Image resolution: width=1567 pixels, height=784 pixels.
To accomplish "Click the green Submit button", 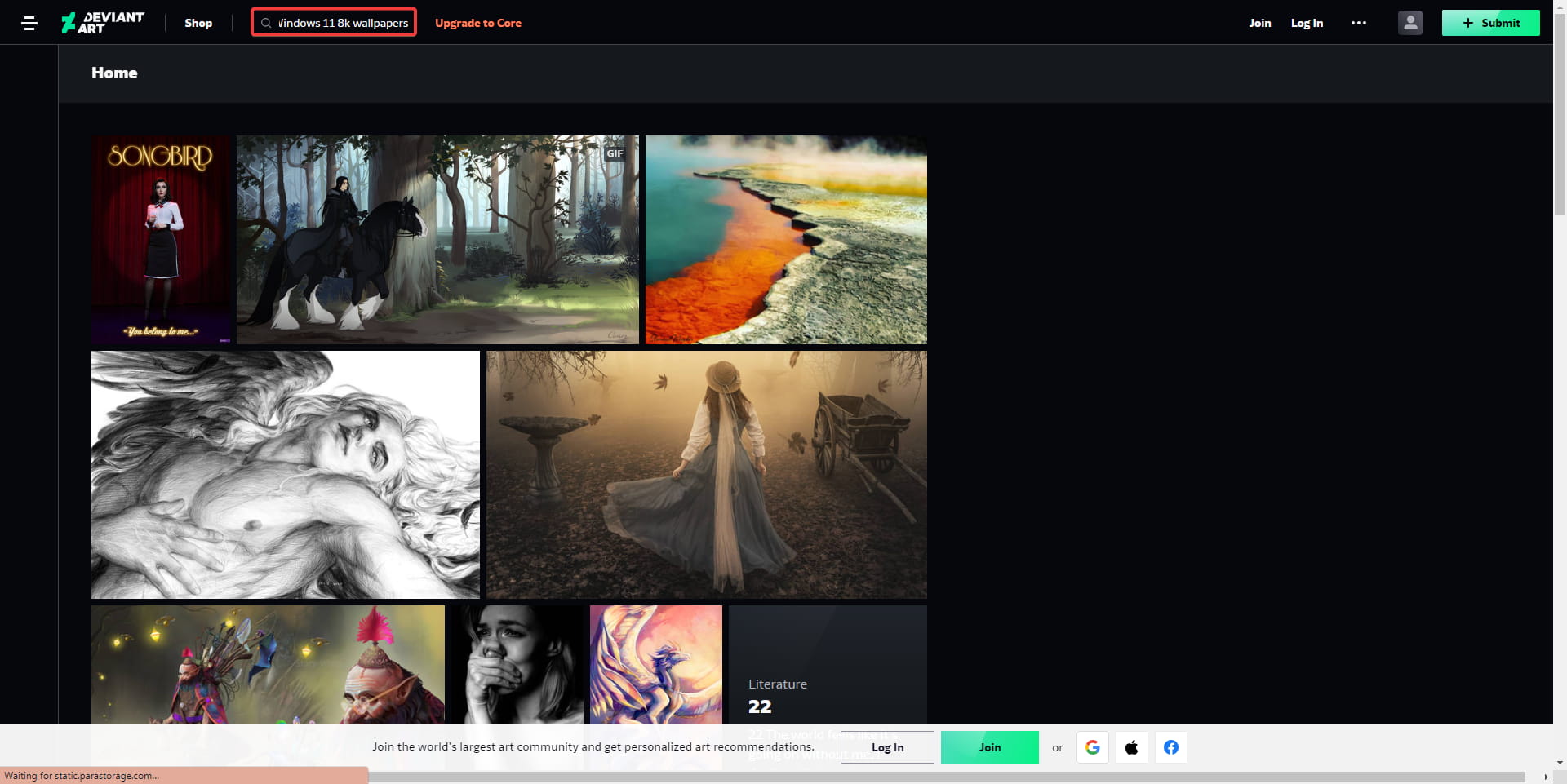I will pos(1491,23).
